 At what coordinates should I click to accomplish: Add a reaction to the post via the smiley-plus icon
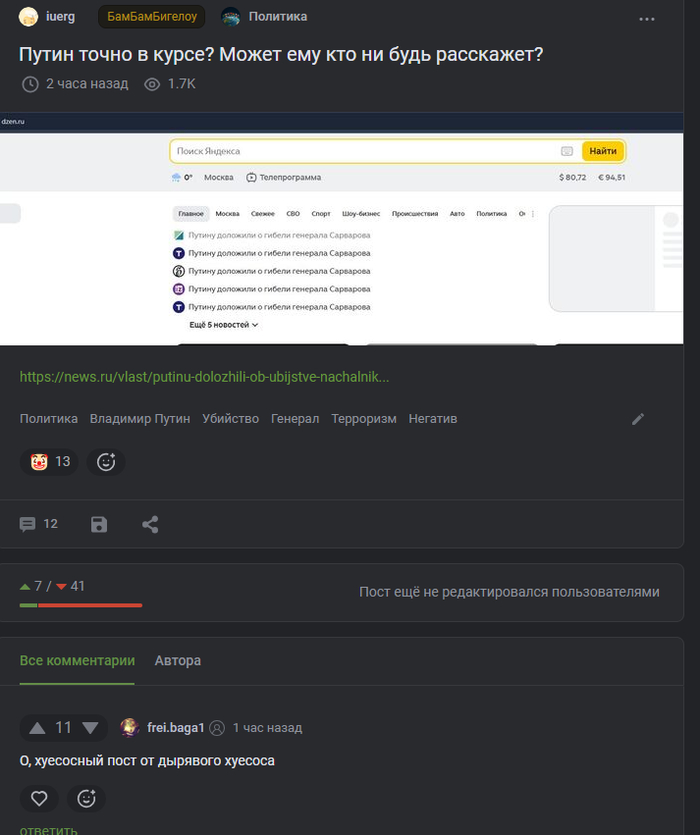pos(106,462)
